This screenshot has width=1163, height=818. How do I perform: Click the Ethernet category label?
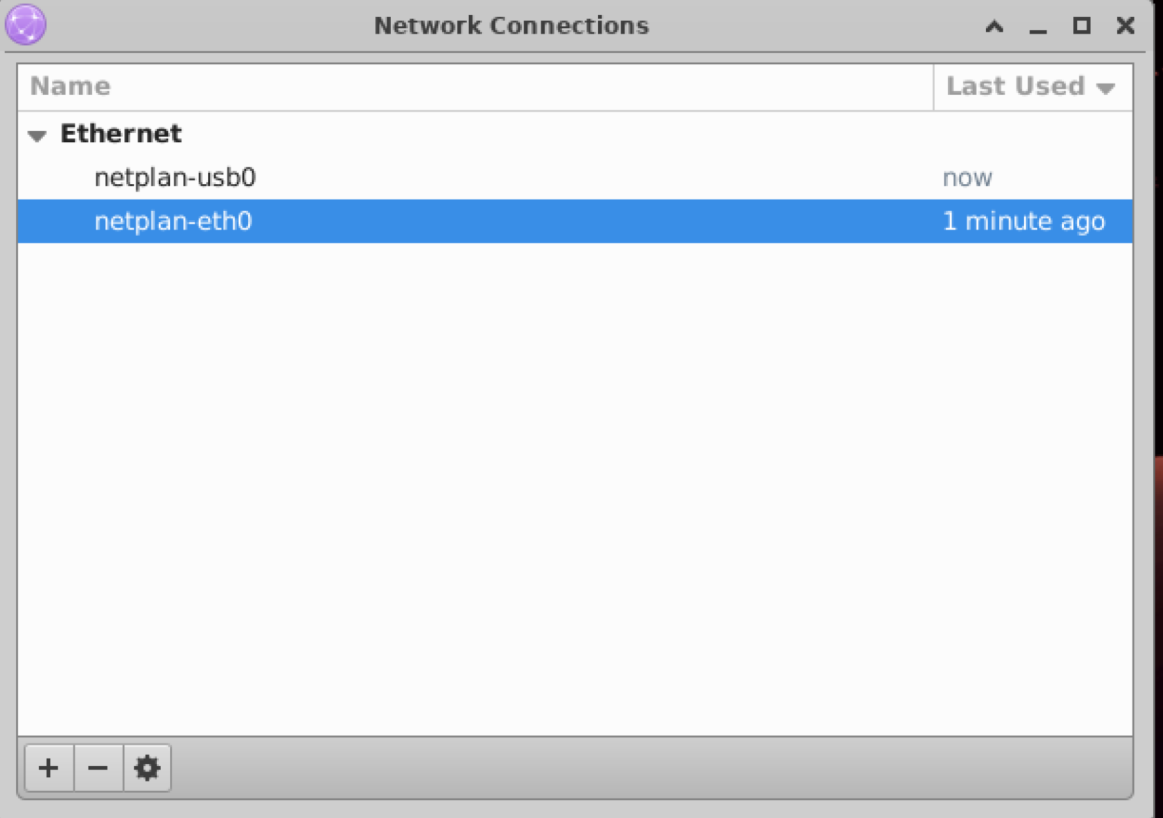tap(121, 133)
